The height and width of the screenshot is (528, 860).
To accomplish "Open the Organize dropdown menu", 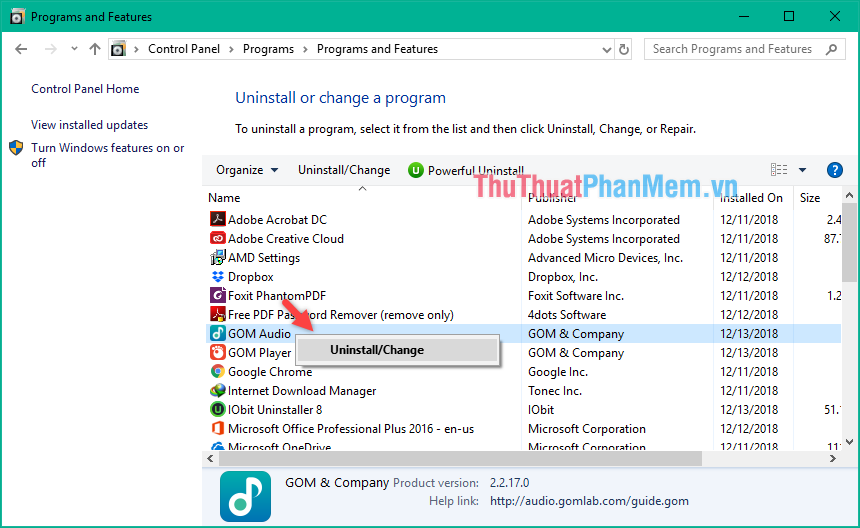I will click(x=247, y=170).
